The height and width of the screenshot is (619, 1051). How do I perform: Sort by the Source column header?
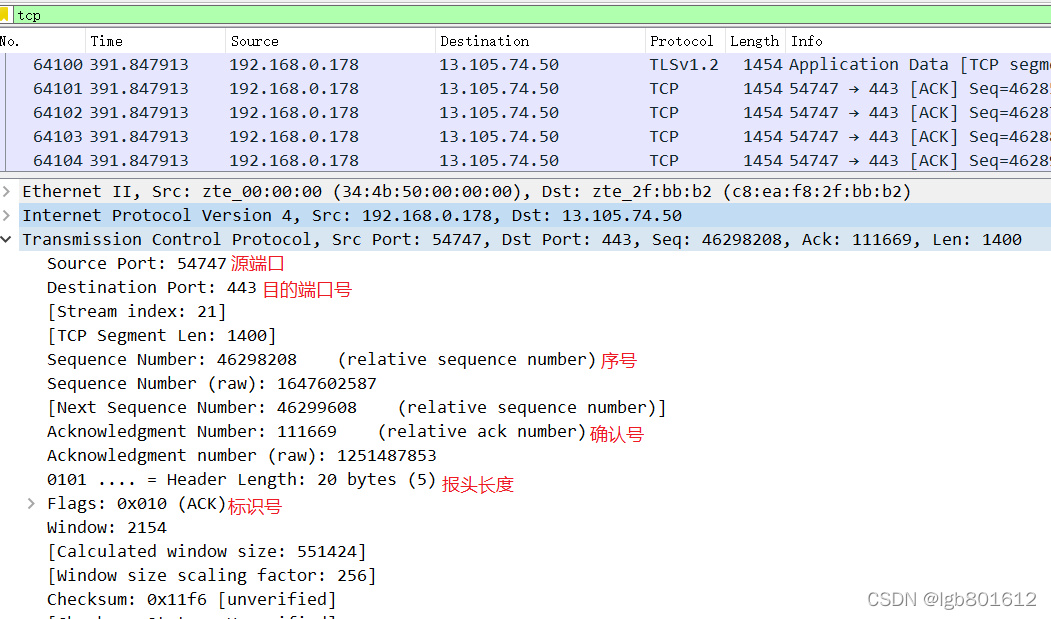[330, 41]
